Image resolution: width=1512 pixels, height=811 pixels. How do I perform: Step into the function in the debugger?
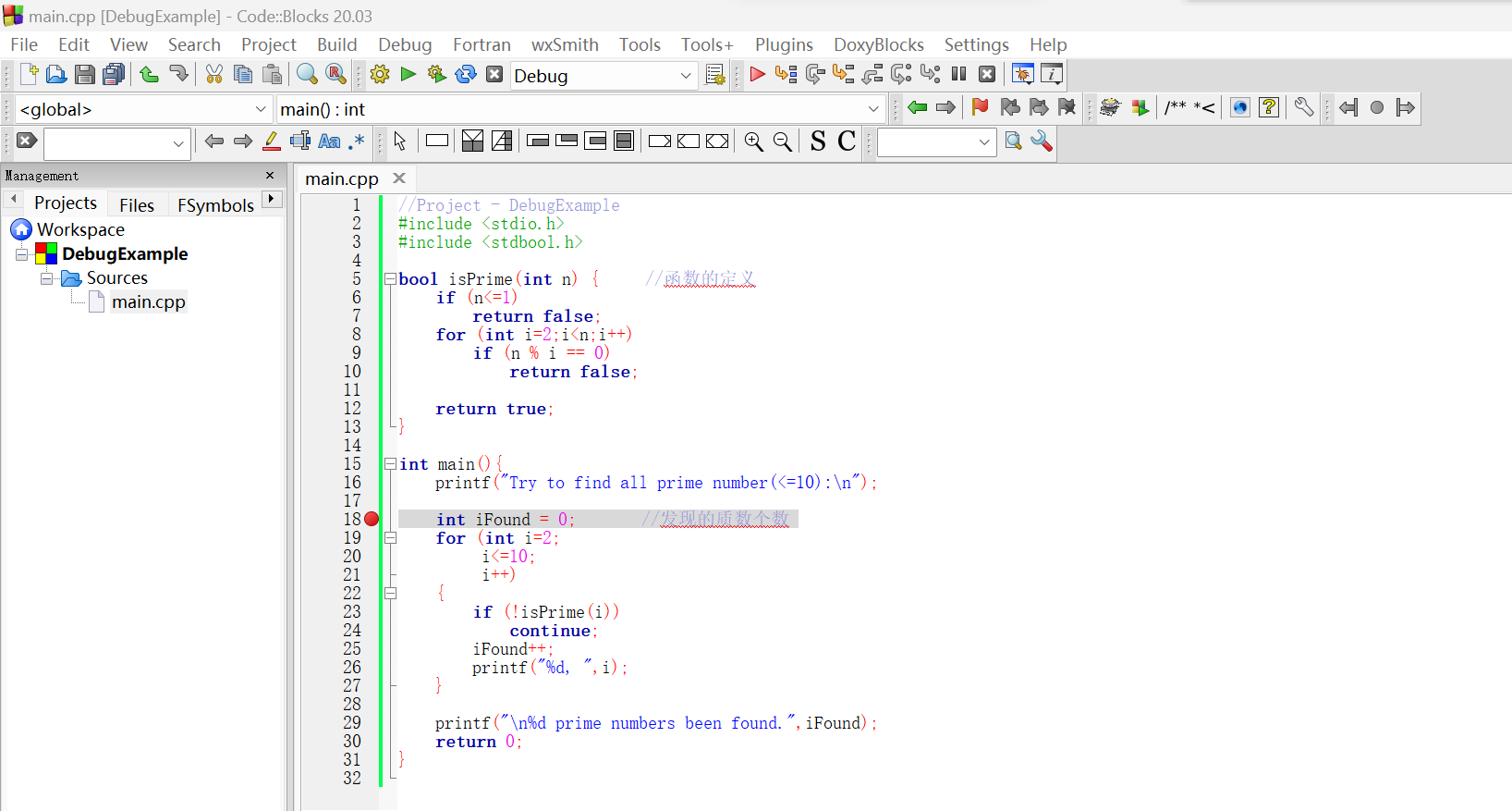pos(844,75)
